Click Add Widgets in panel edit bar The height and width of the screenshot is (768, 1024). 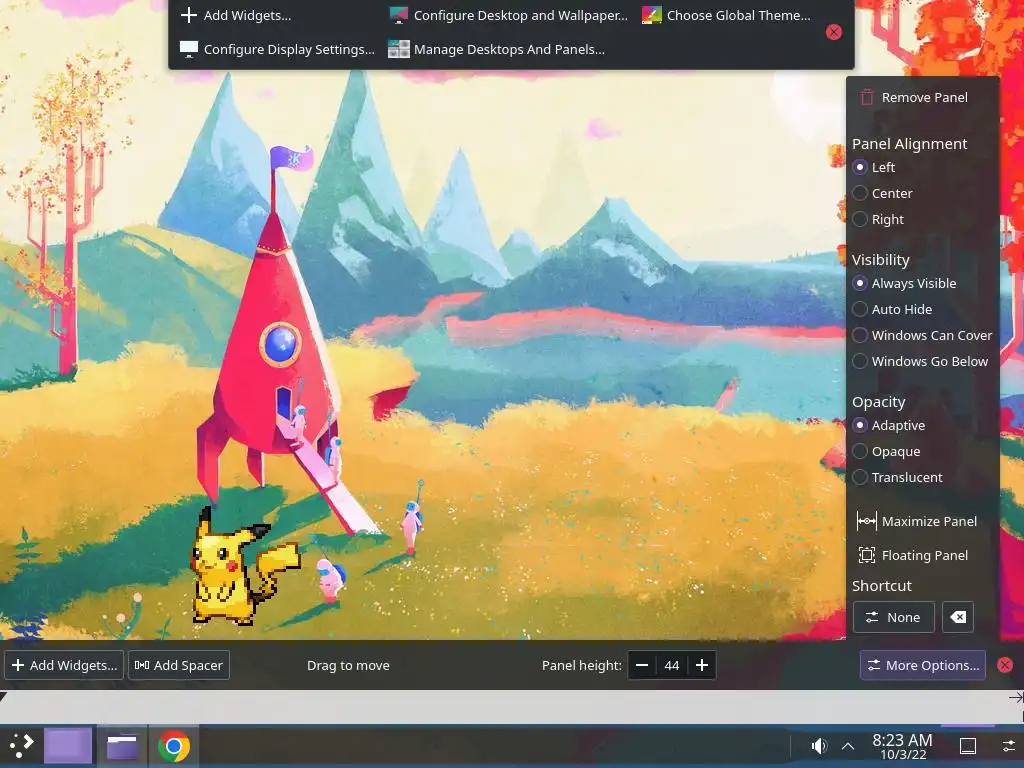click(x=64, y=665)
